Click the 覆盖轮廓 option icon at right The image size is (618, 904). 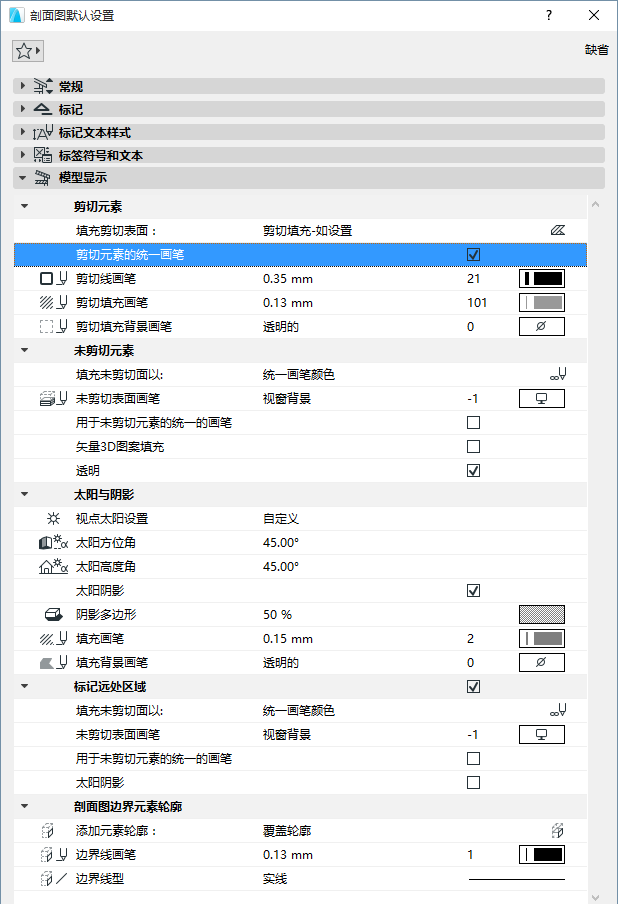click(x=557, y=831)
